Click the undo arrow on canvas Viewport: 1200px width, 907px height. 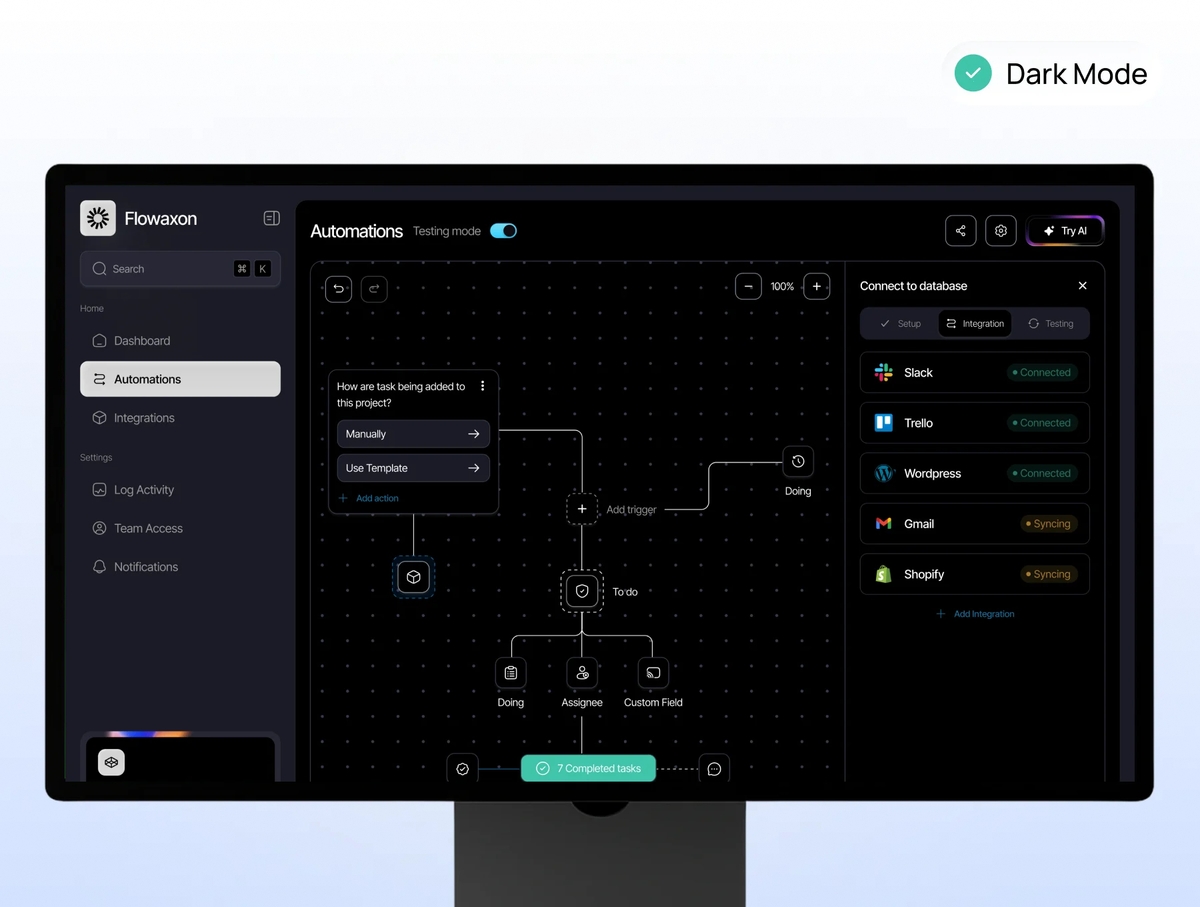339,289
